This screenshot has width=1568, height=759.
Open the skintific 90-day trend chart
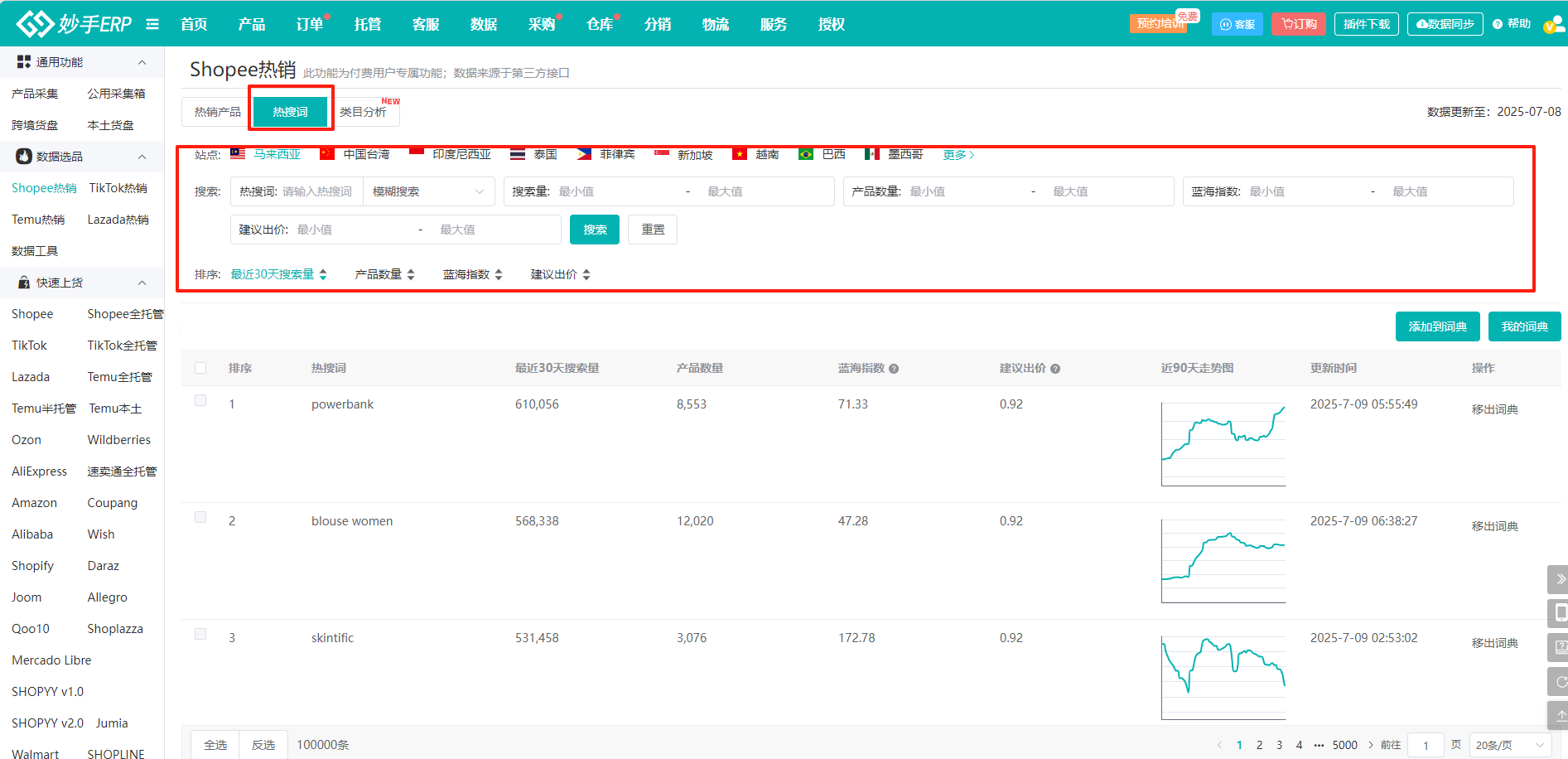(1223, 678)
